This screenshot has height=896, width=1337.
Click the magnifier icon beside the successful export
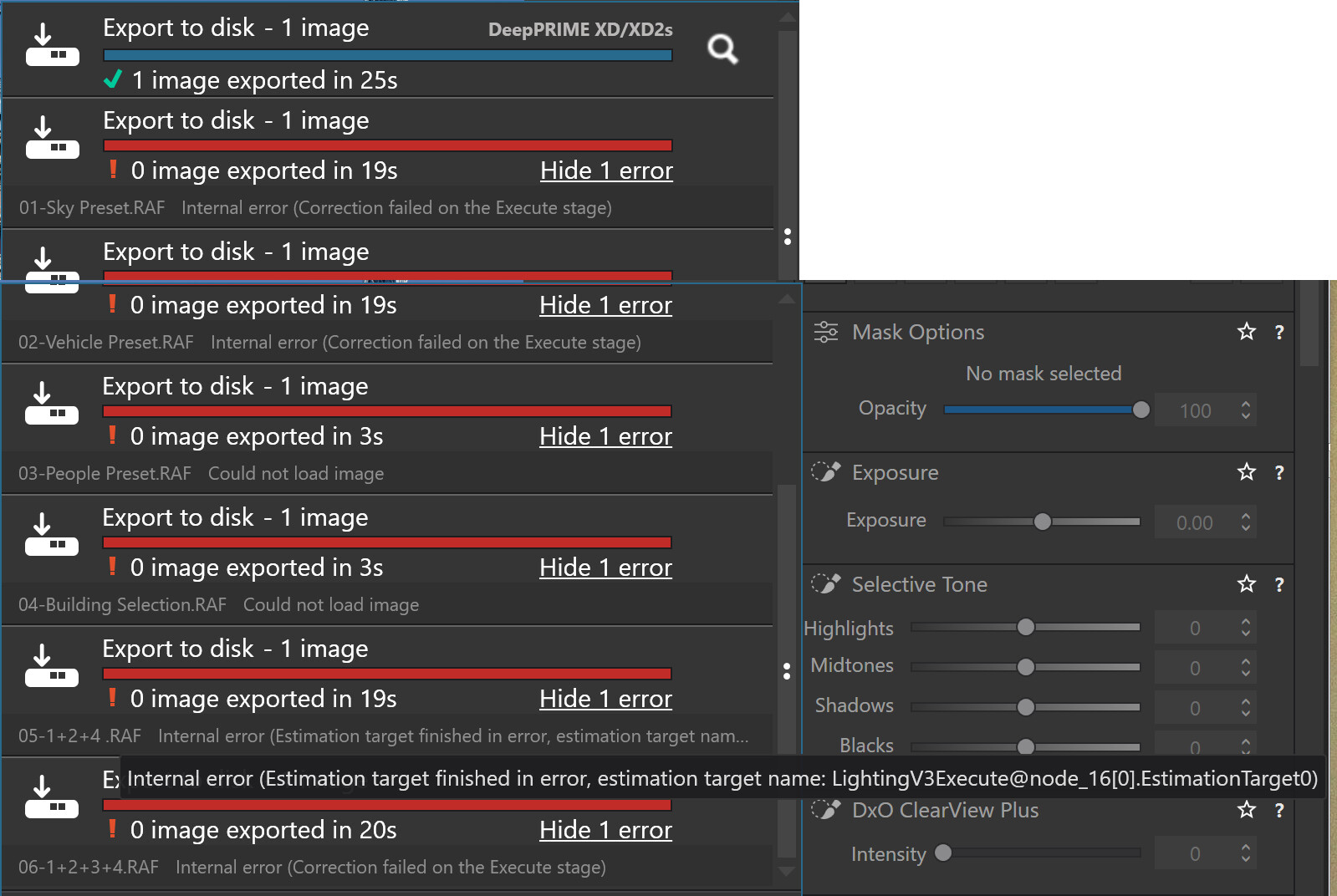[722, 49]
